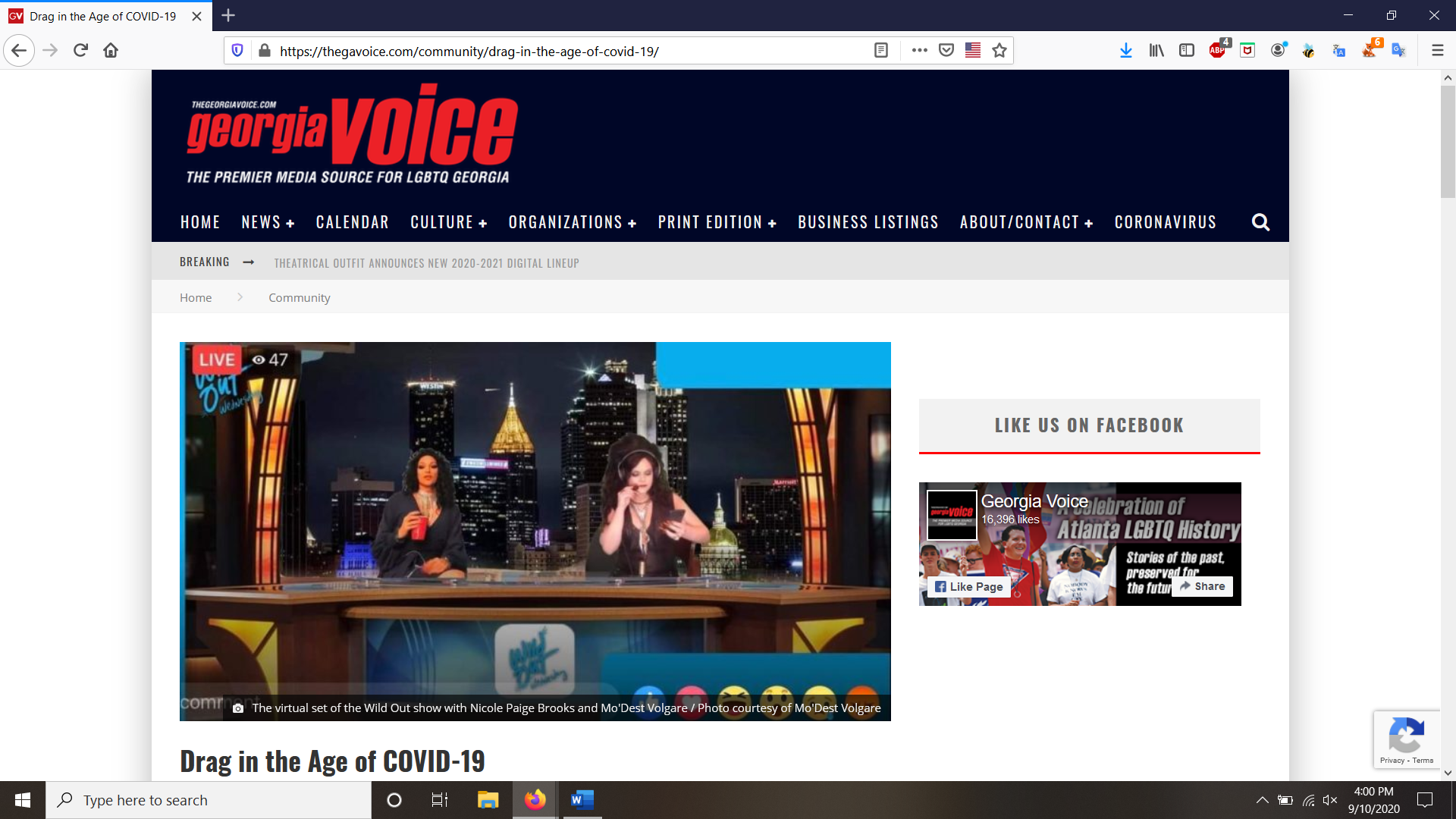Click the vertical page scrollbar thumb
Screen dimensions: 1456x819
1448,142
